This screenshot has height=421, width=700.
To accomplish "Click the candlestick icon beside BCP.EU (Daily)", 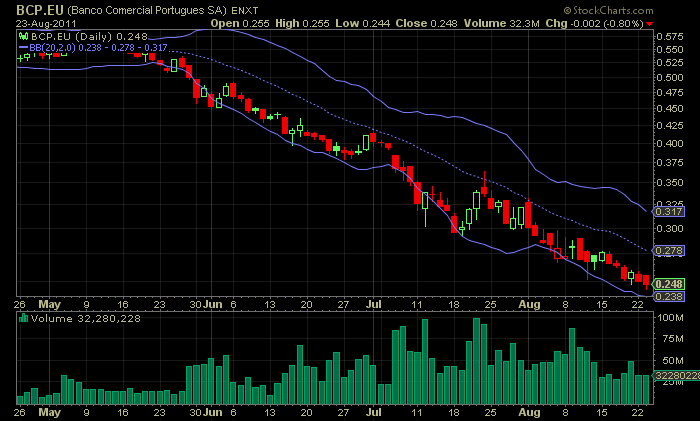I will coord(24,36).
